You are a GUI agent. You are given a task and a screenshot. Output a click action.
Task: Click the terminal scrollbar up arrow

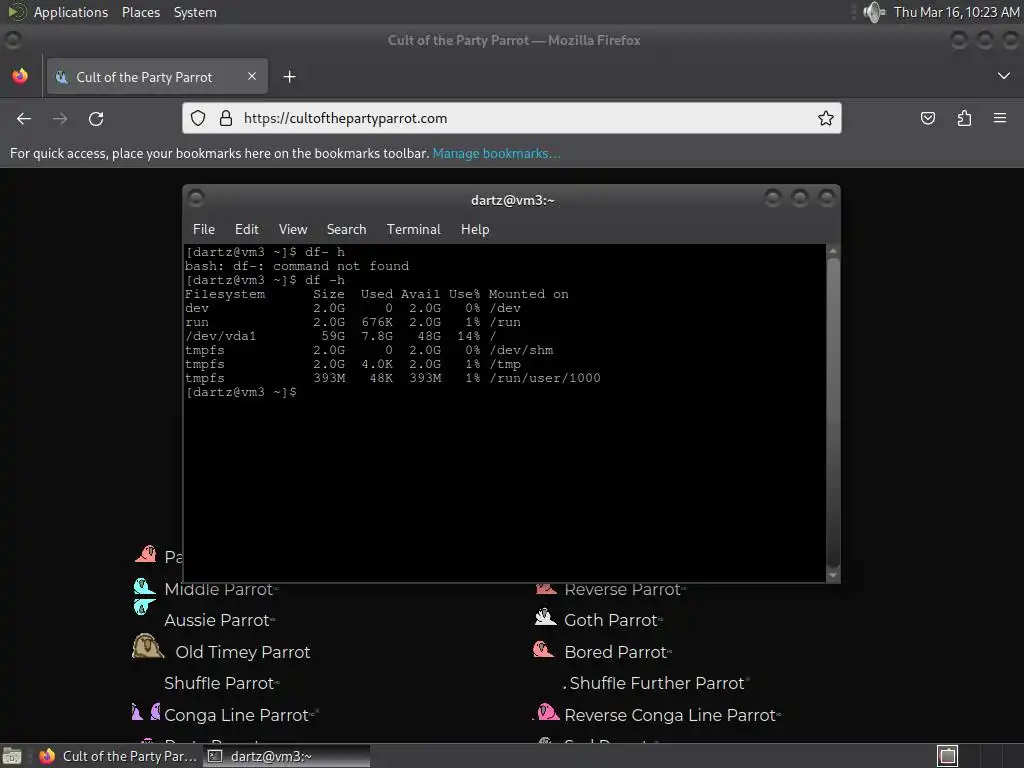coord(833,251)
